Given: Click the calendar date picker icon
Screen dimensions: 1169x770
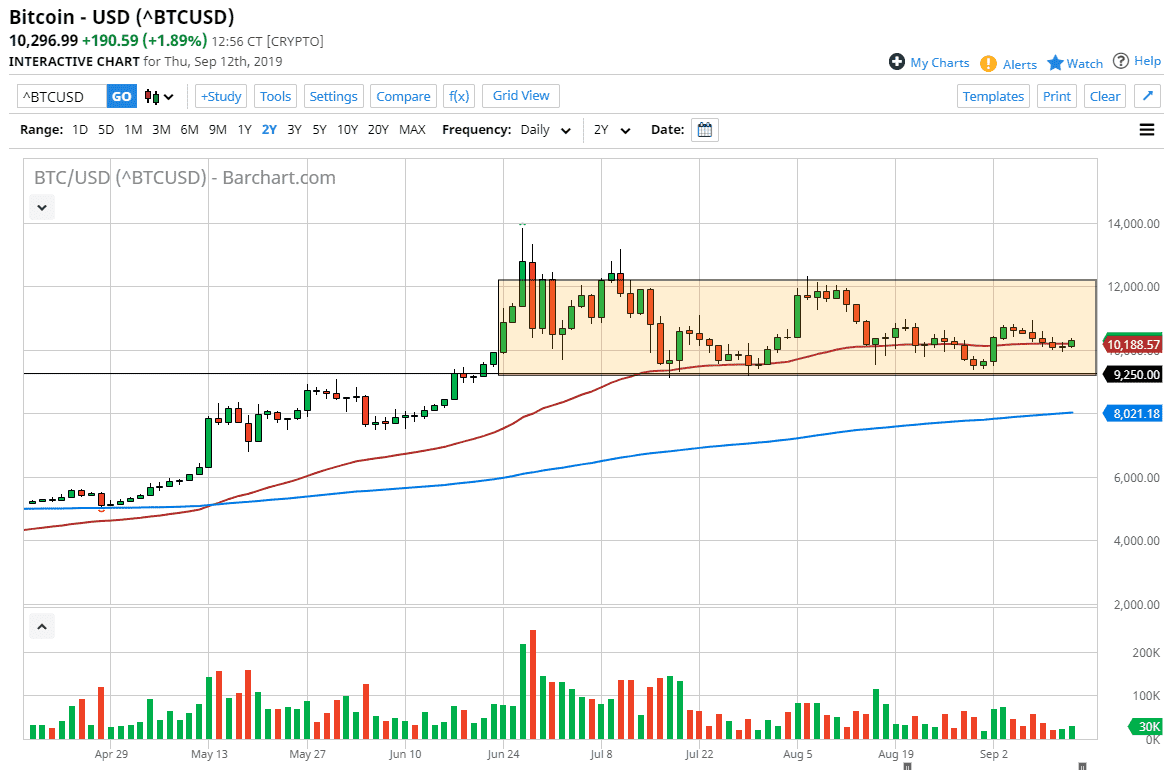Looking at the screenshot, I should (704, 130).
